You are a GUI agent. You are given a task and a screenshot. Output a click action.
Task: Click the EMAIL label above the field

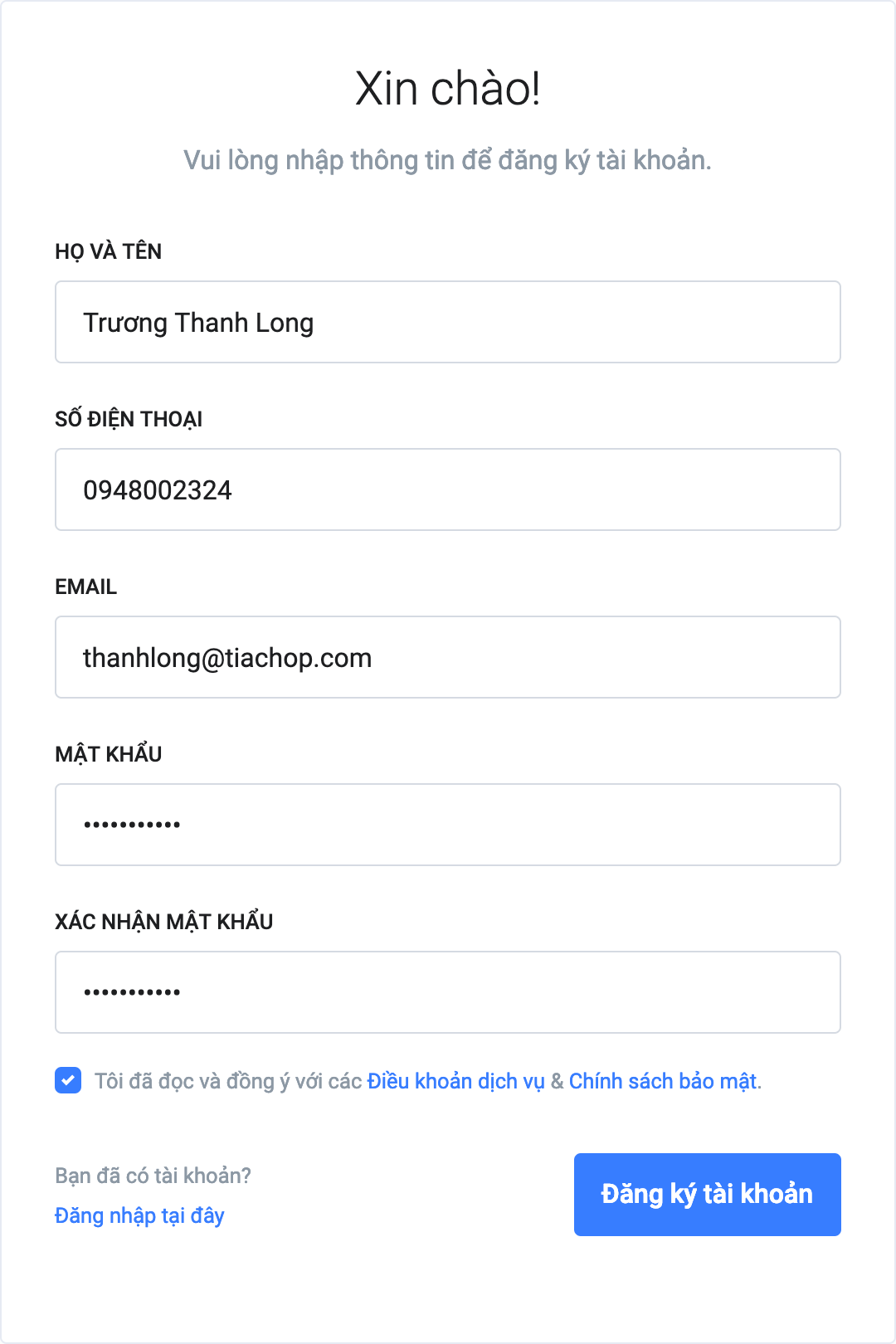pyautogui.click(x=85, y=587)
